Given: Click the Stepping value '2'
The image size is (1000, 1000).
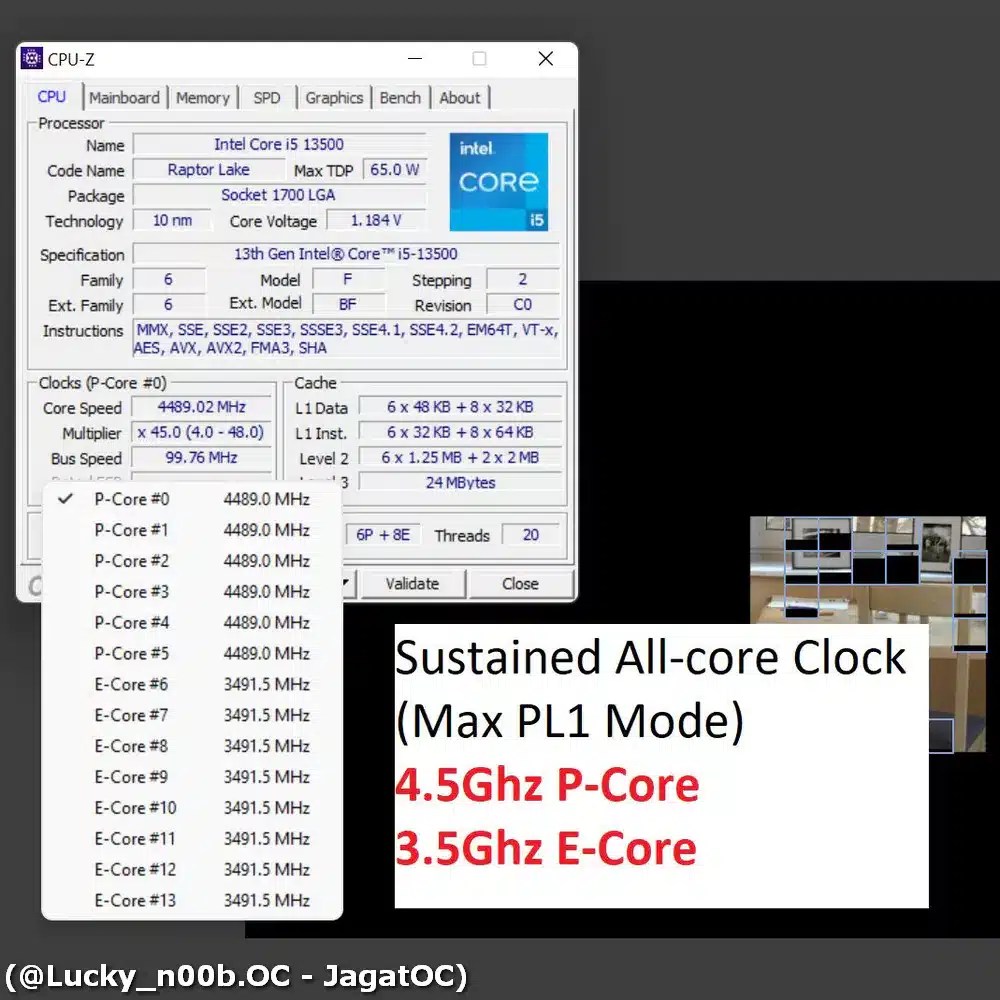Looking at the screenshot, I should coord(523,279).
